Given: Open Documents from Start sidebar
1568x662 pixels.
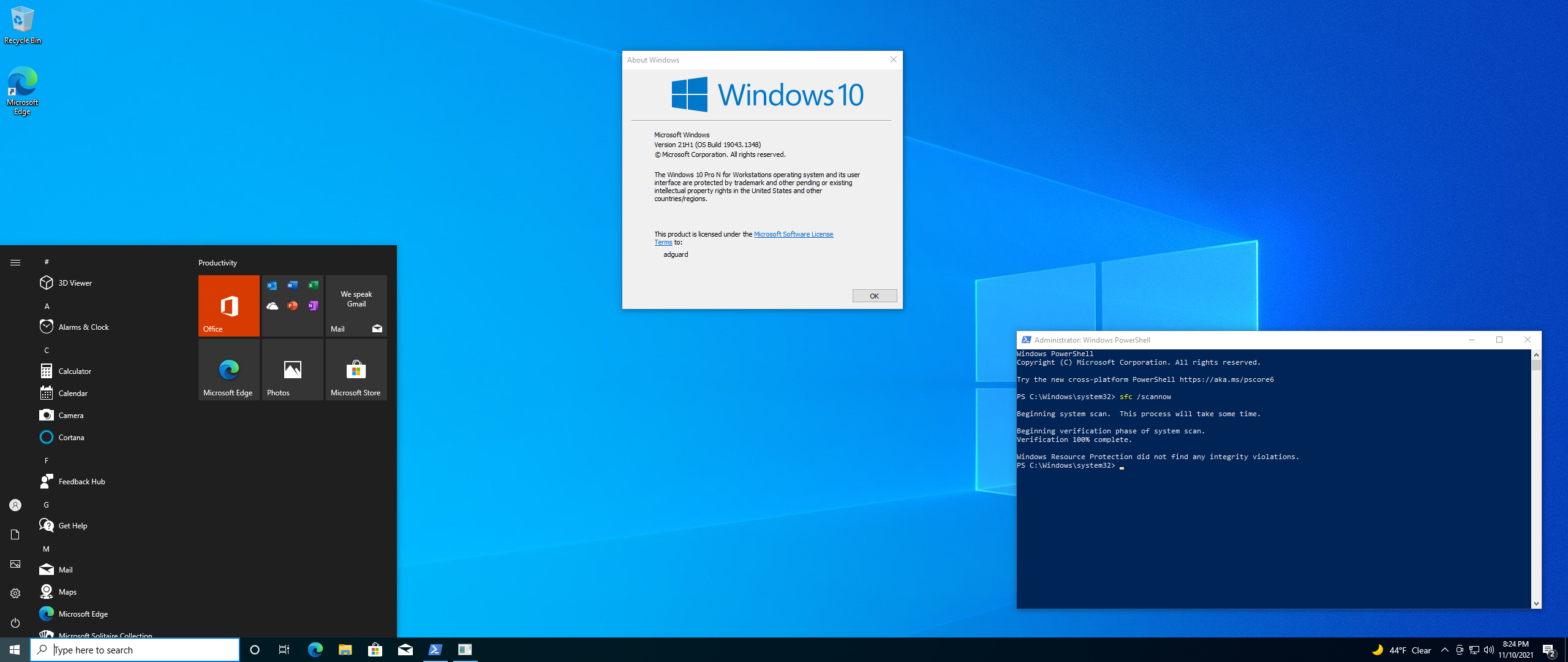Looking at the screenshot, I should (x=15, y=535).
